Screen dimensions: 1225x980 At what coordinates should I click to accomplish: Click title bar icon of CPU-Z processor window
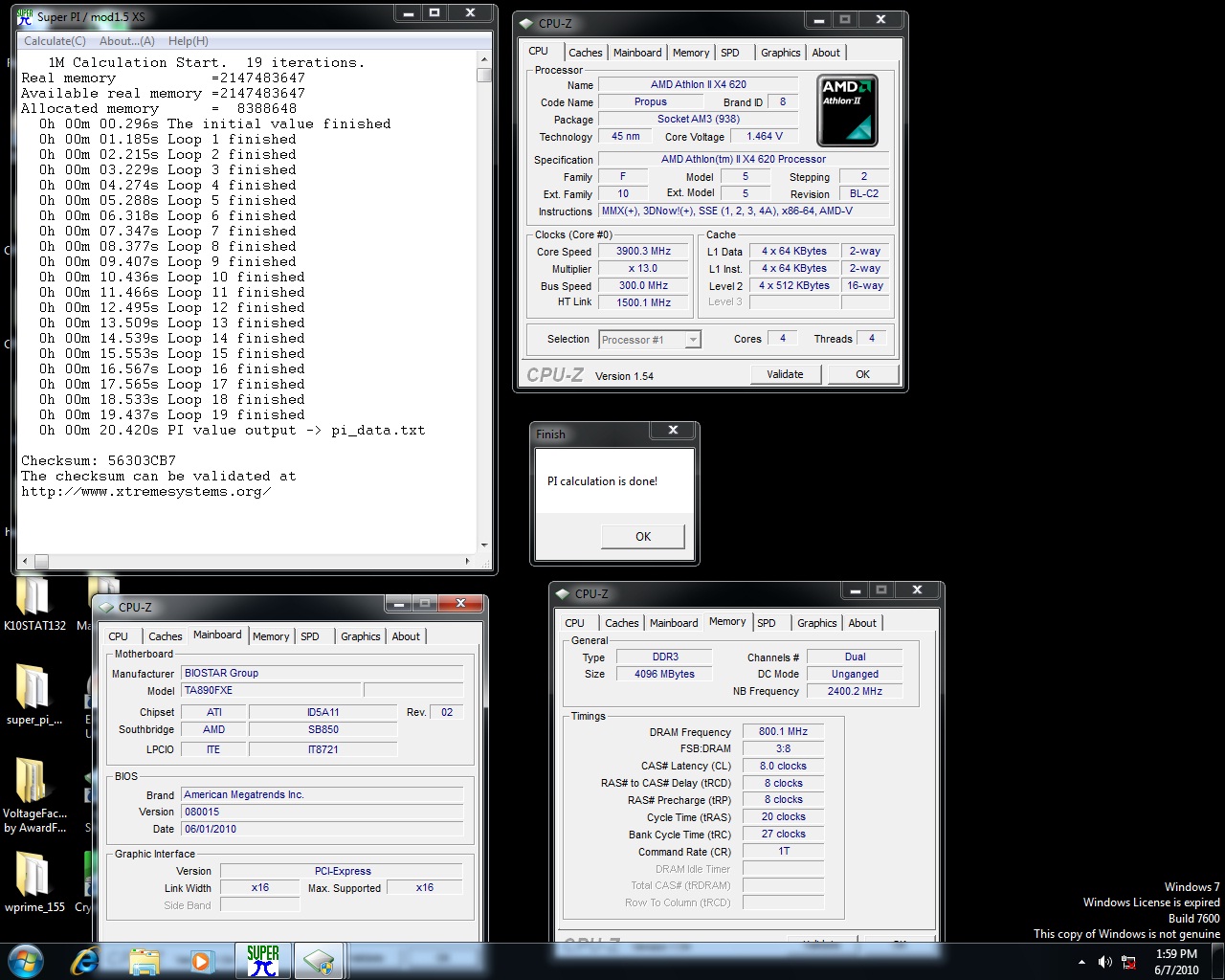tap(525, 23)
